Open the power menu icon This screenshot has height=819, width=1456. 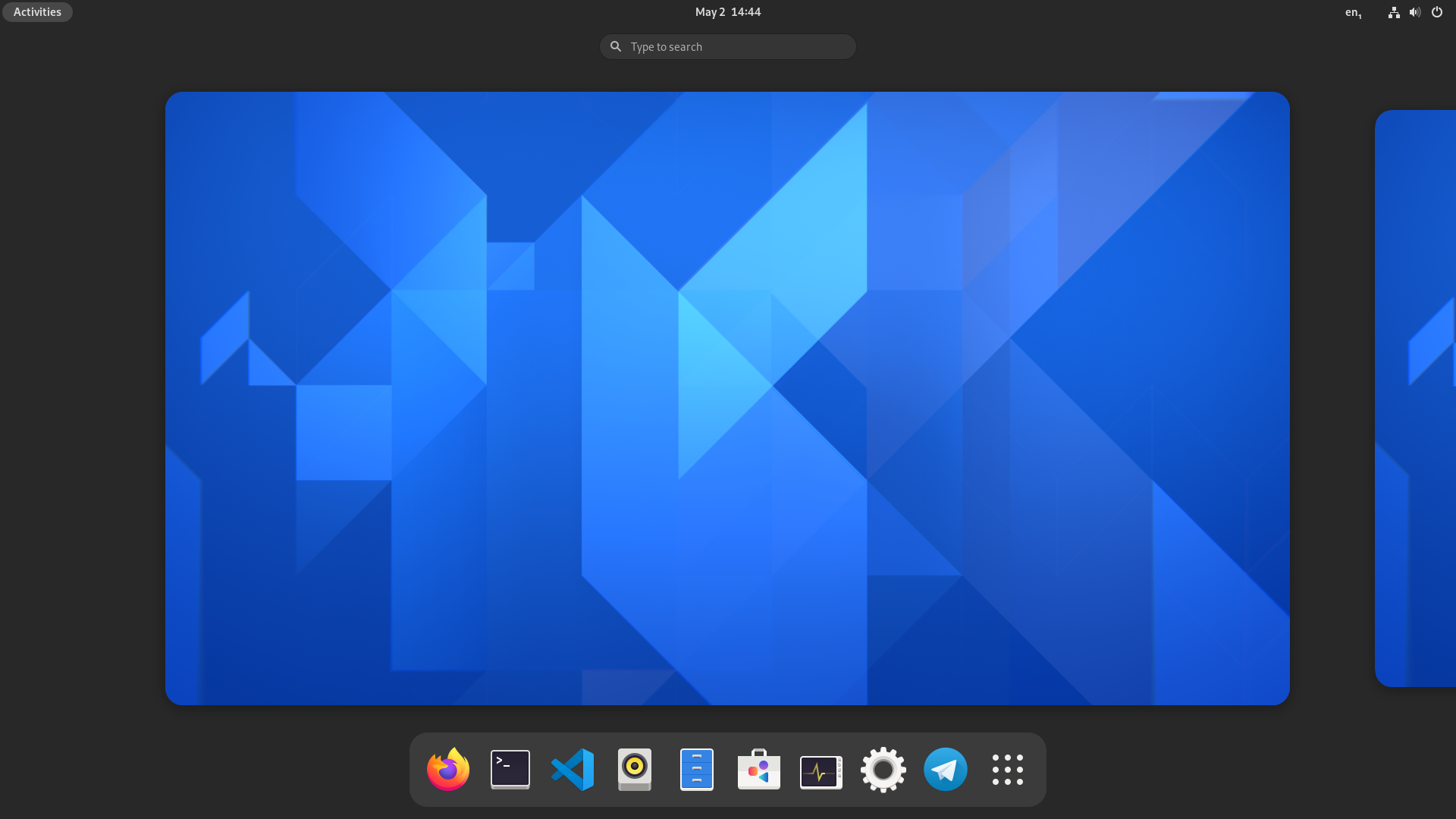1437,12
